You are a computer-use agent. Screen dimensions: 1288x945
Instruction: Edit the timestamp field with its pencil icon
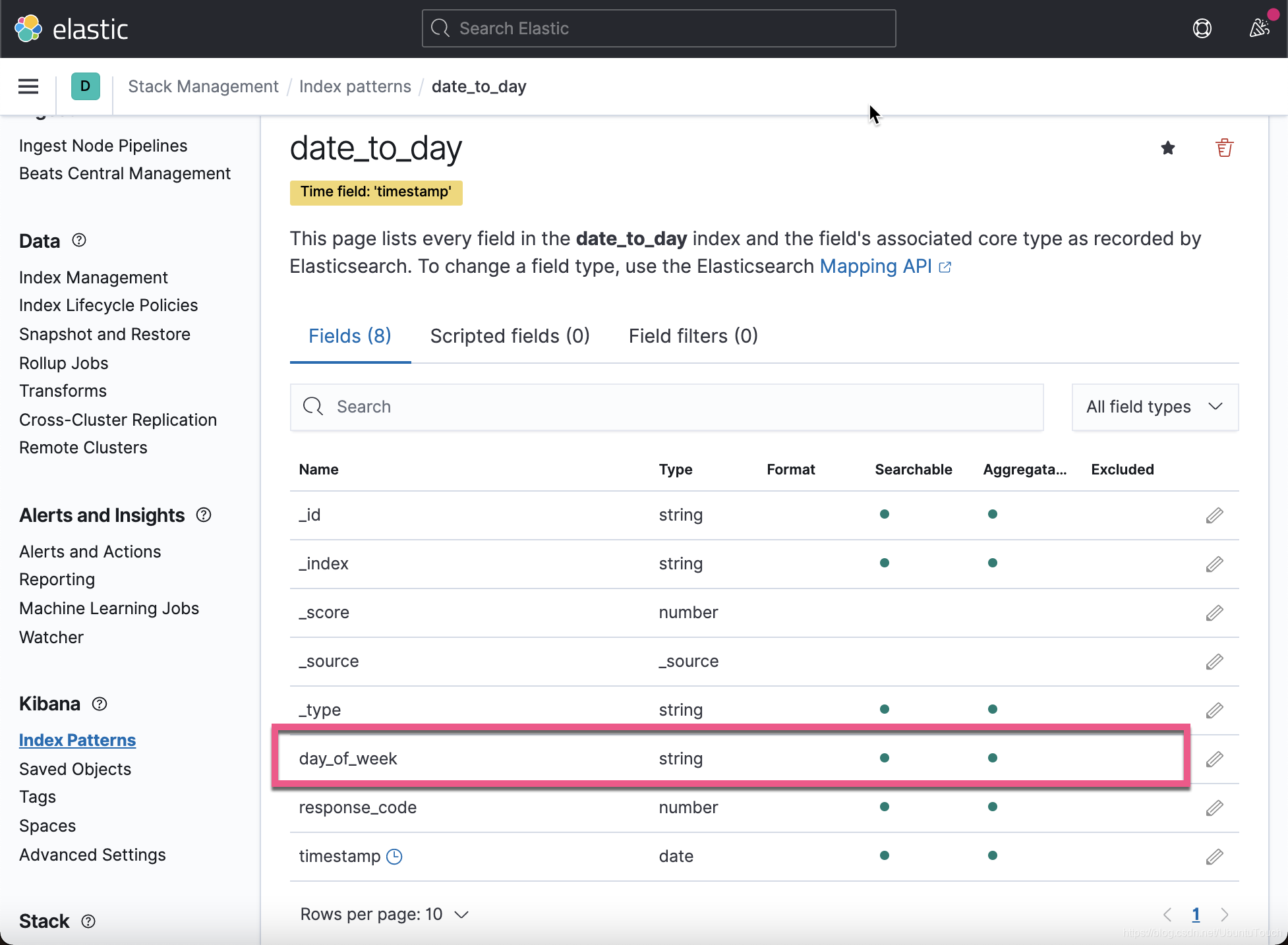1215,856
